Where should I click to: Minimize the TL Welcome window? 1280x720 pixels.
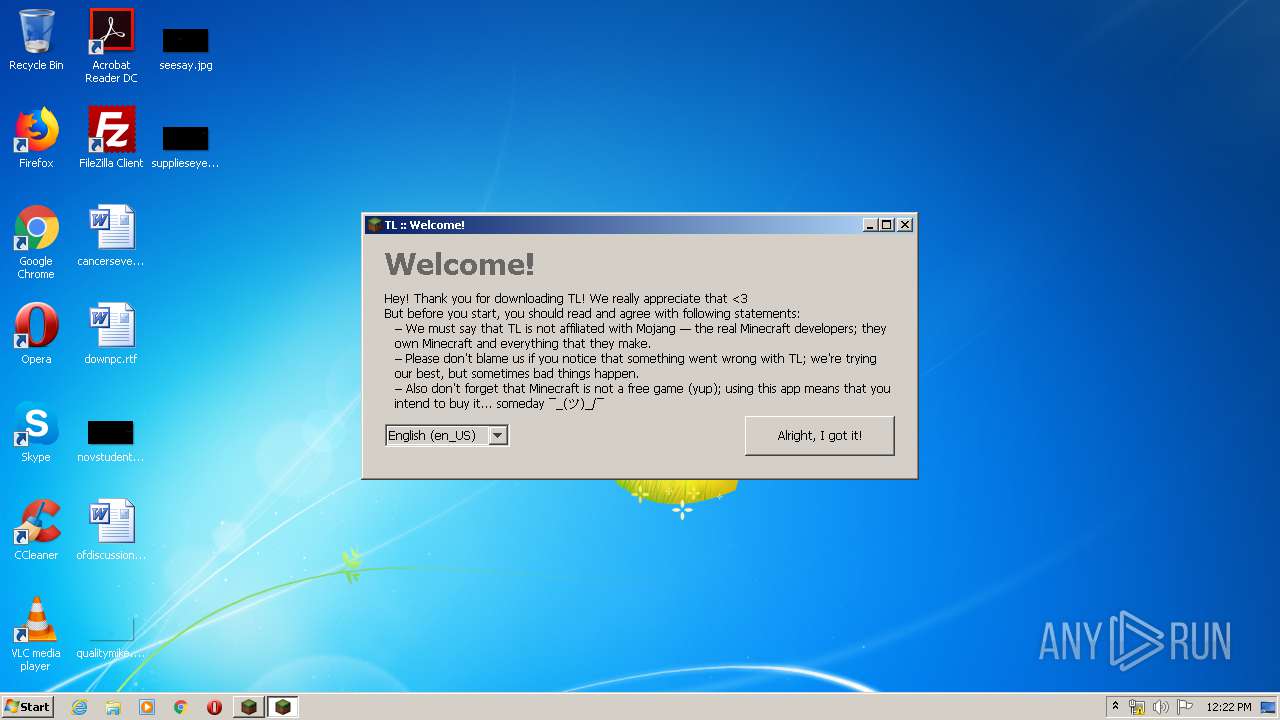(870, 225)
